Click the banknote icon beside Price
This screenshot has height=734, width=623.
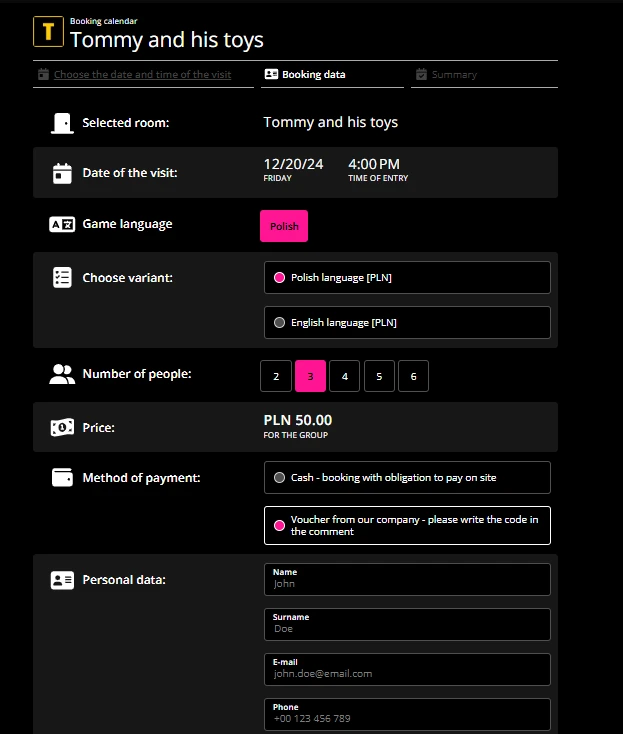pyautogui.click(x=62, y=428)
